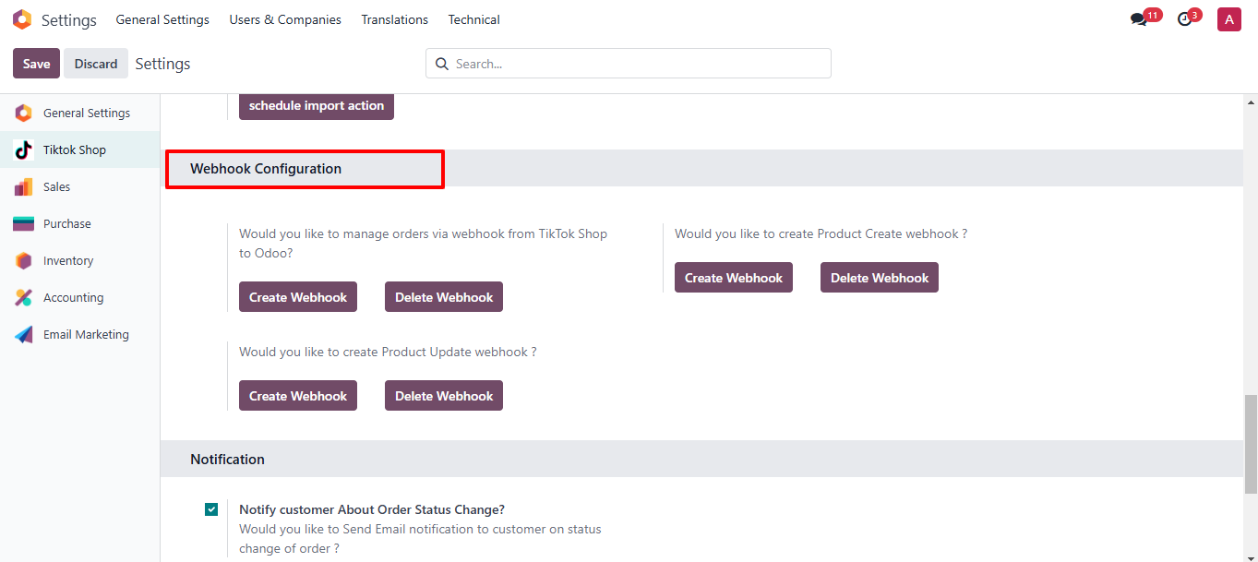Screen dimensions: 1258x562
Task: Open the user avatar menu
Action: (1229, 19)
